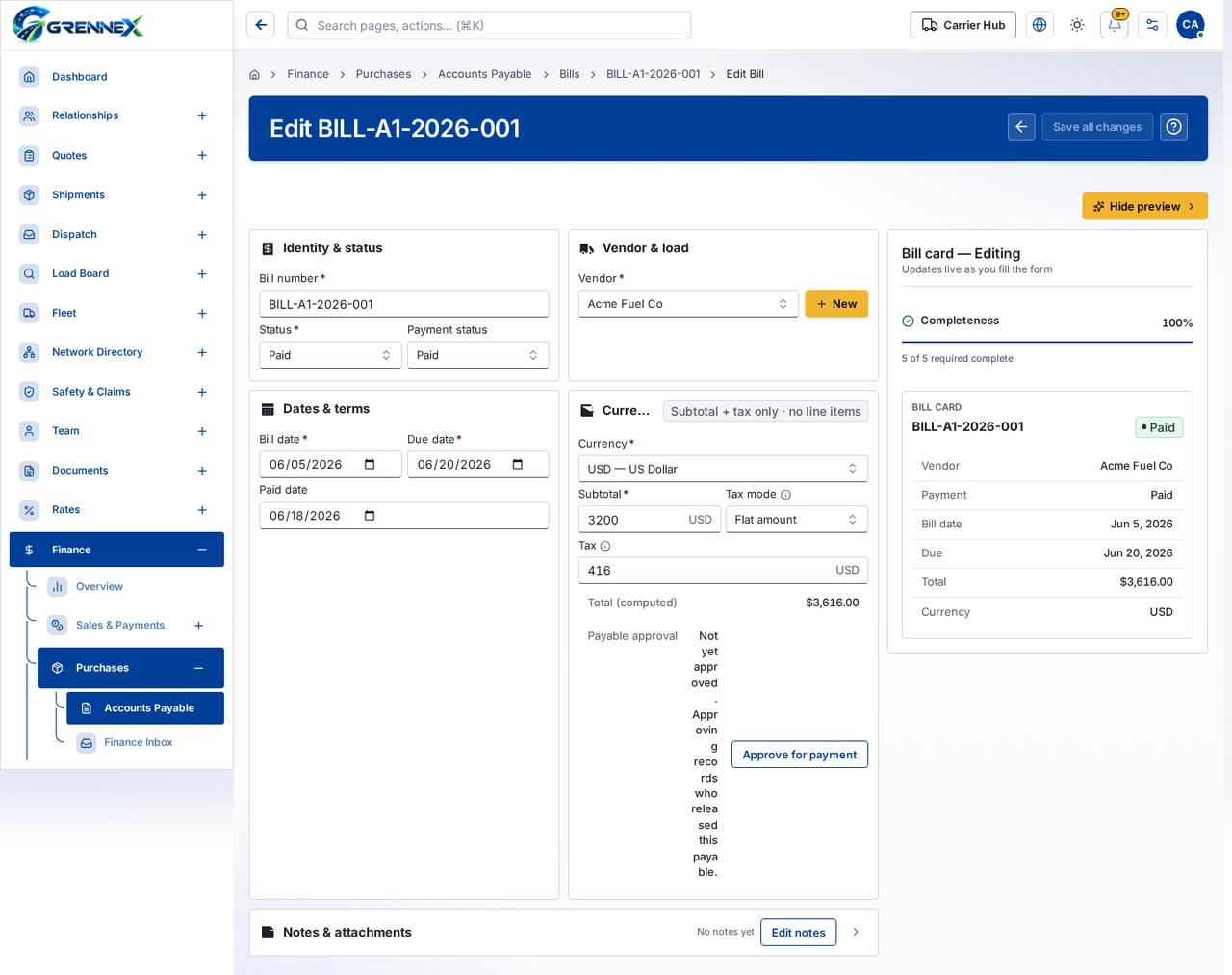This screenshot has width=1232, height=975.
Task: Open the help question mark icon
Action: pyautogui.click(x=1173, y=127)
